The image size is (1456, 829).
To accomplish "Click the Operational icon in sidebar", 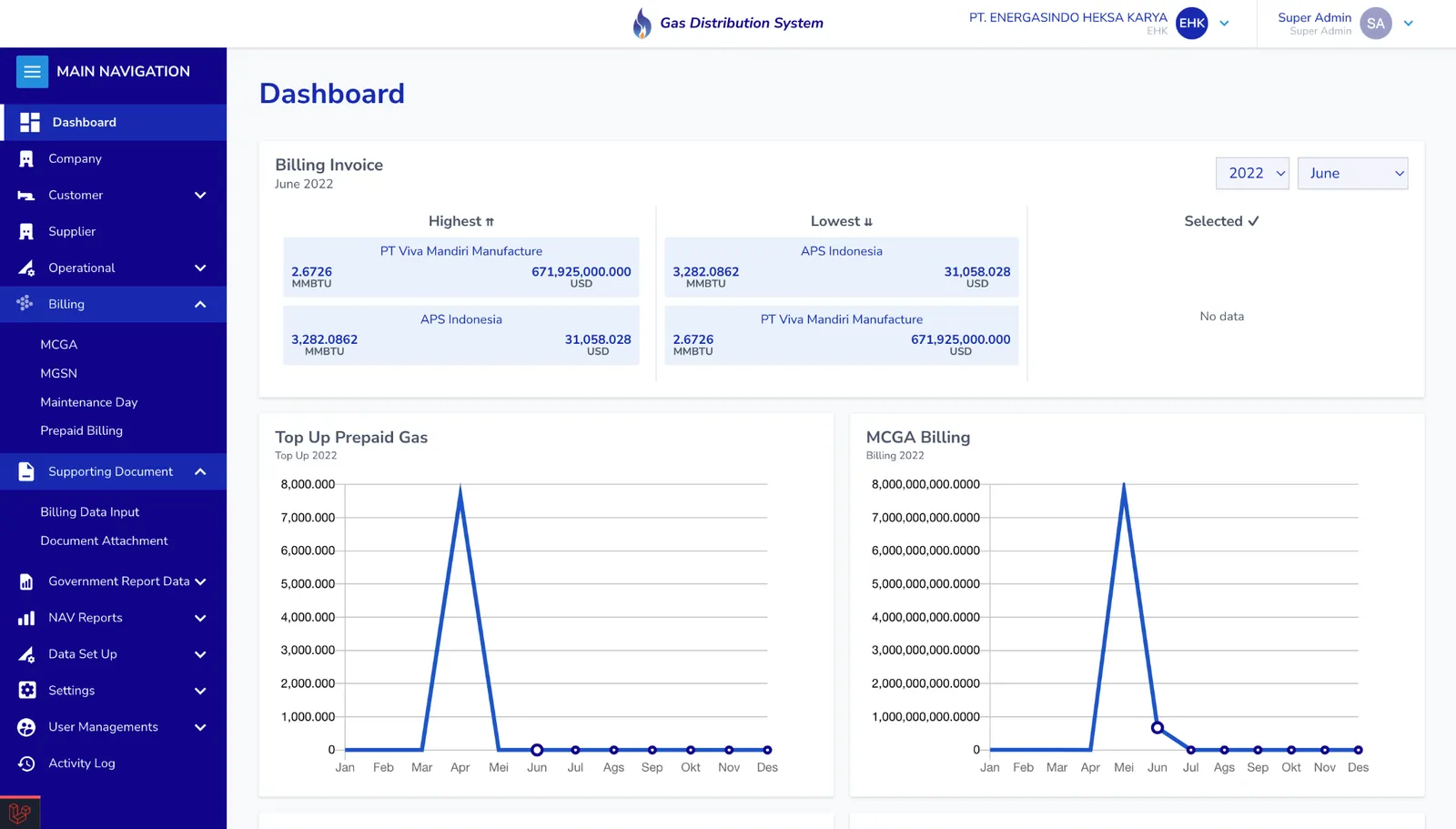I will coord(26,268).
